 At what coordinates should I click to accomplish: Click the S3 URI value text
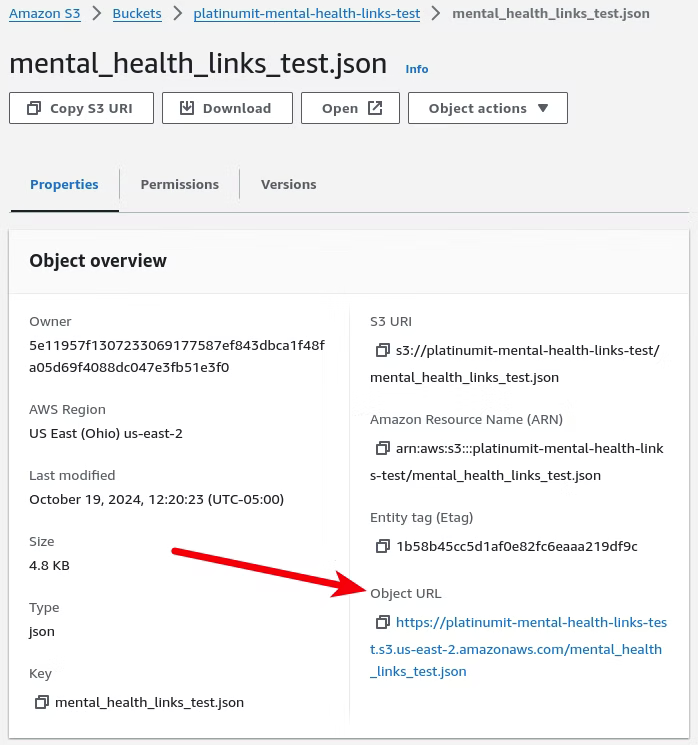[515, 364]
